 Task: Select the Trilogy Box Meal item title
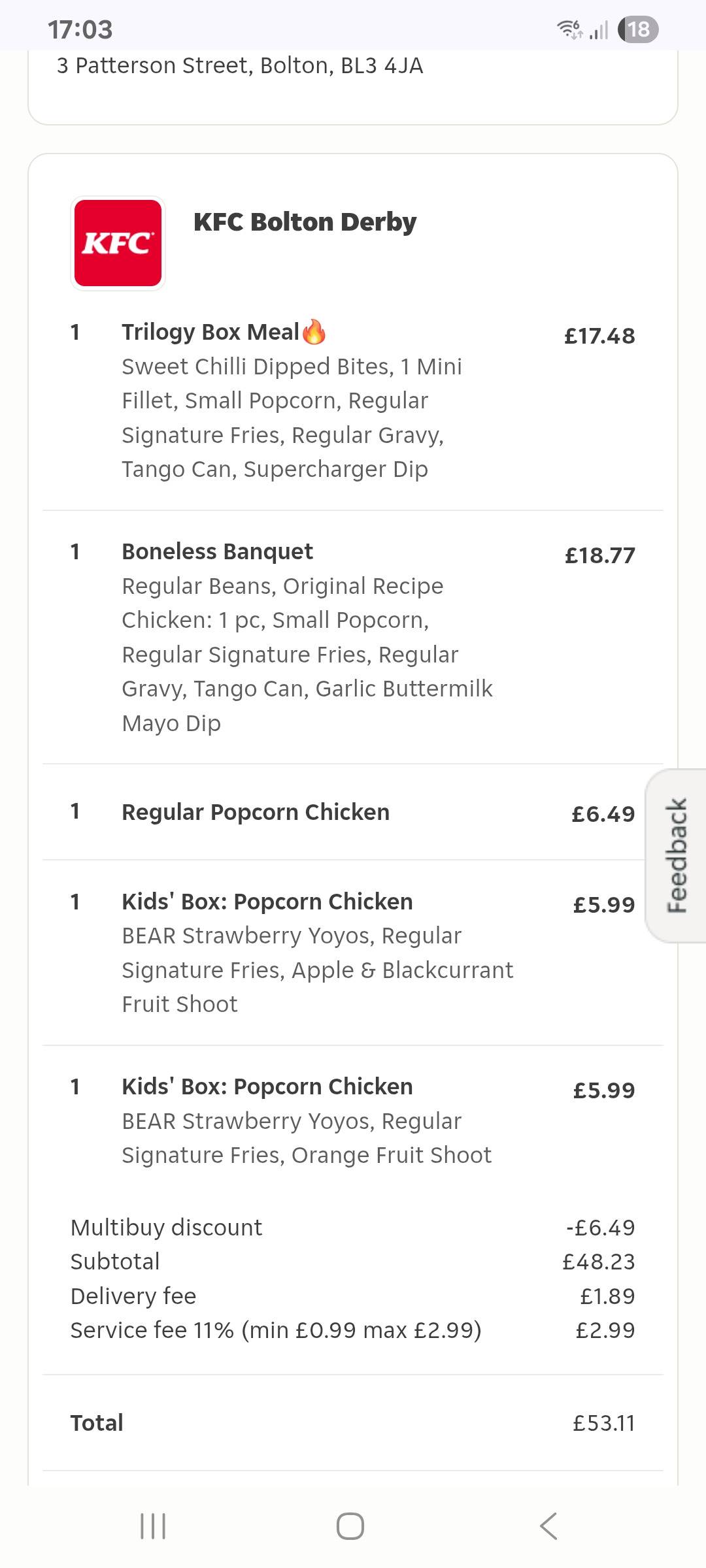[210, 332]
